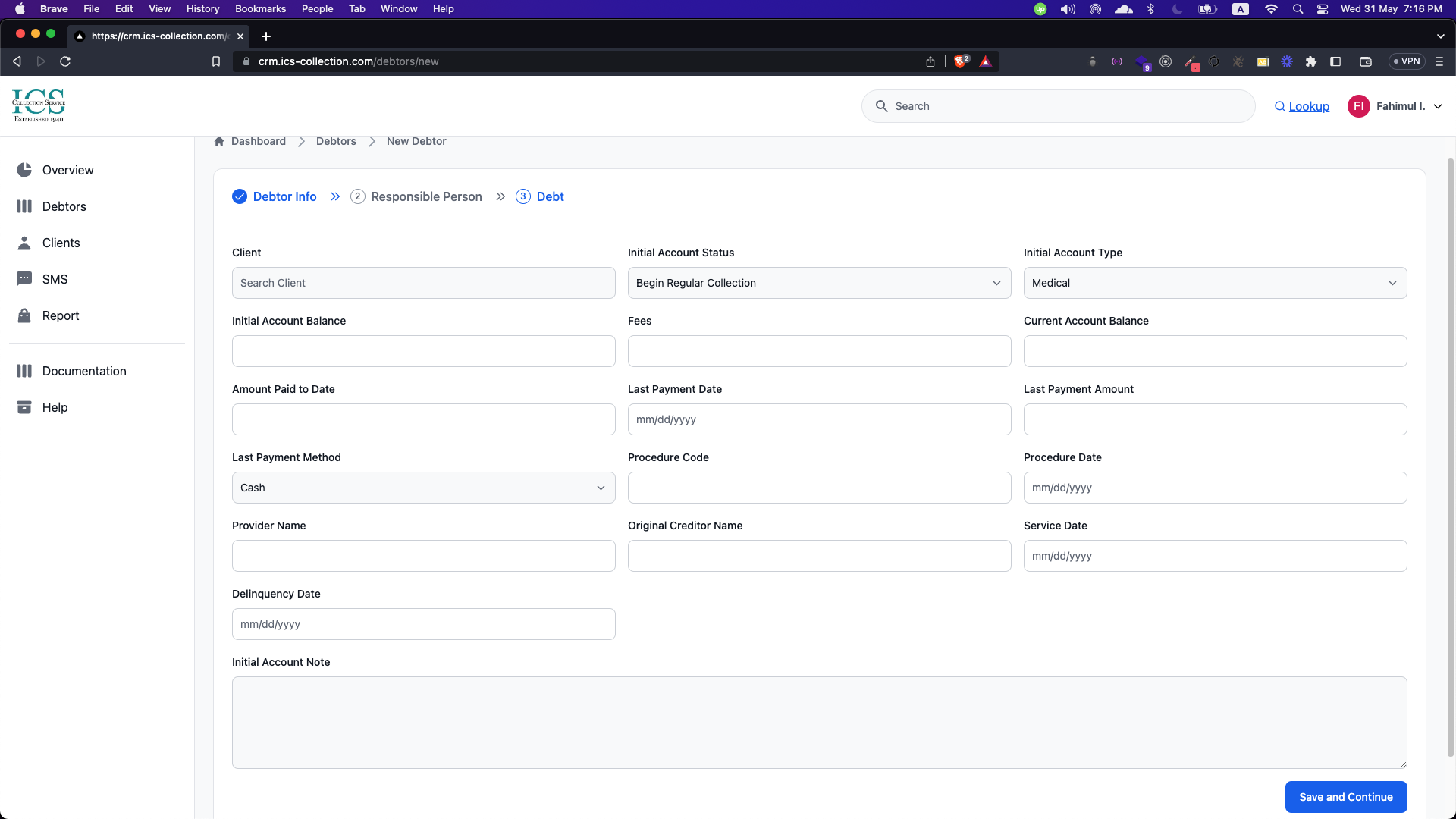Click the Search Client input field

click(x=423, y=283)
